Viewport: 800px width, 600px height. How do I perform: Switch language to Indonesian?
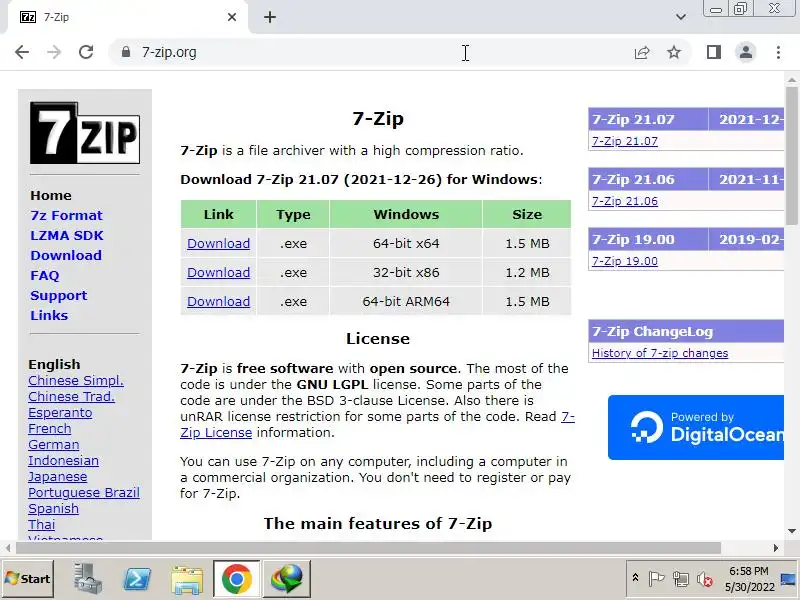[x=63, y=461]
